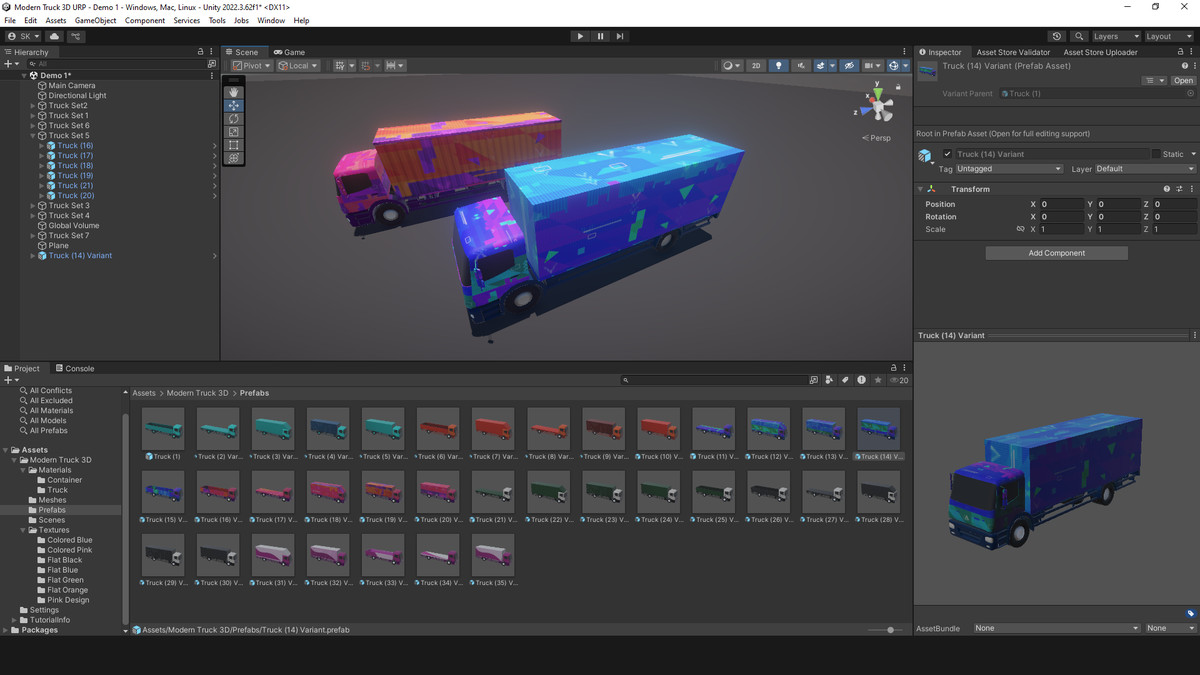Open the Layout dropdown
This screenshot has height=675, width=1200.
point(1169,36)
